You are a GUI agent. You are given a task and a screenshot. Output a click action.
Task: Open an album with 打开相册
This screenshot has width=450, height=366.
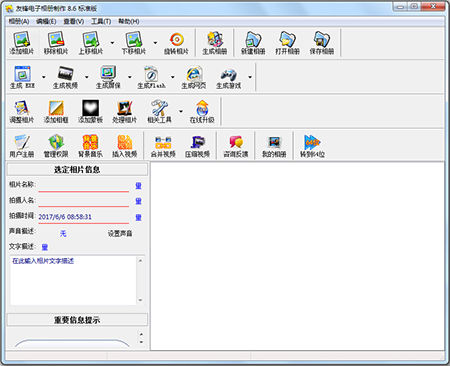coord(287,43)
